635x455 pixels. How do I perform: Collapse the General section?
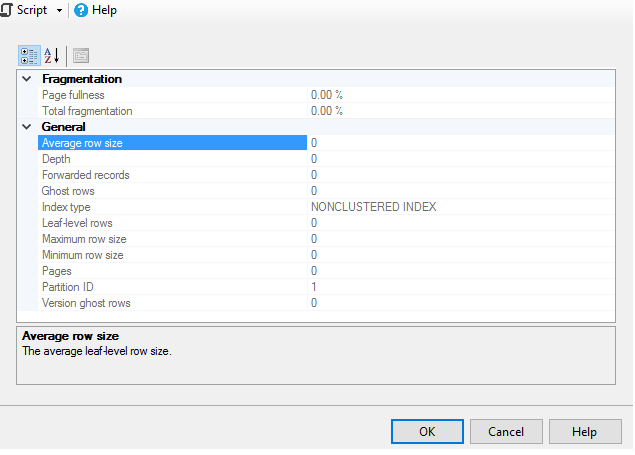[x=27, y=127]
